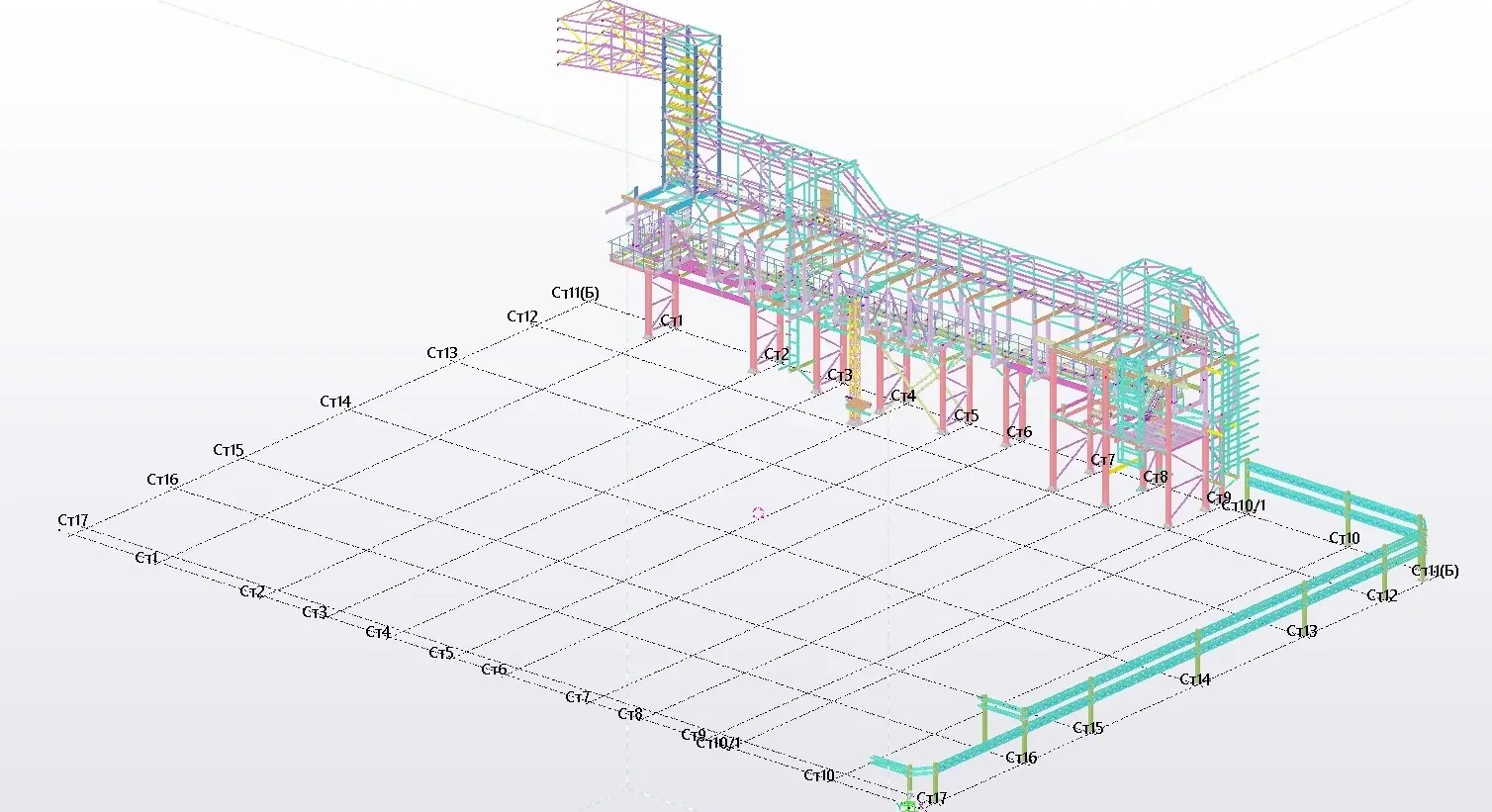Click the magenta circle marker mid-grid
This screenshot has width=1492, height=812.
[x=759, y=512]
